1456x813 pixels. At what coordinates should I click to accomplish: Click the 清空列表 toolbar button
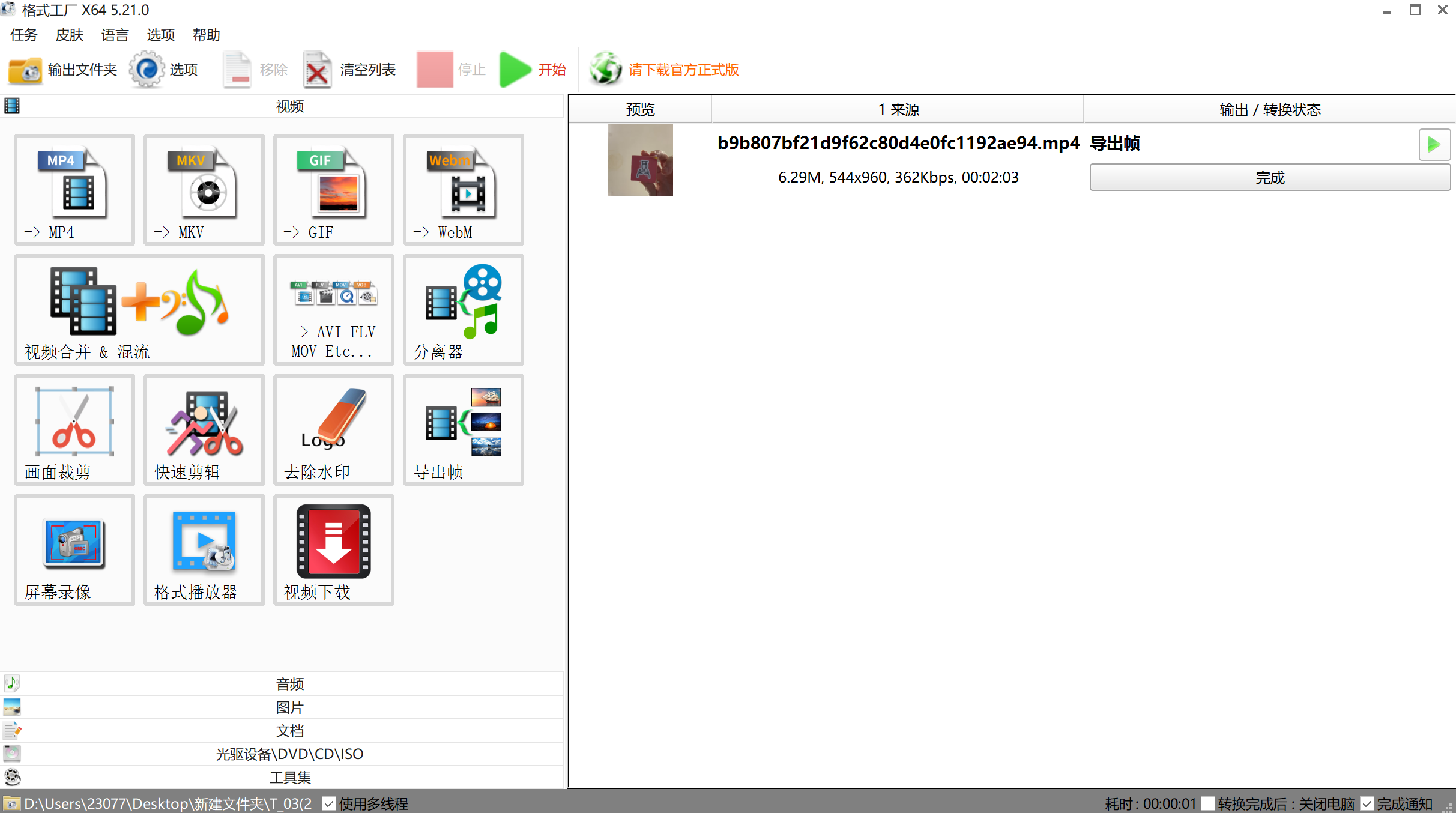(x=350, y=70)
